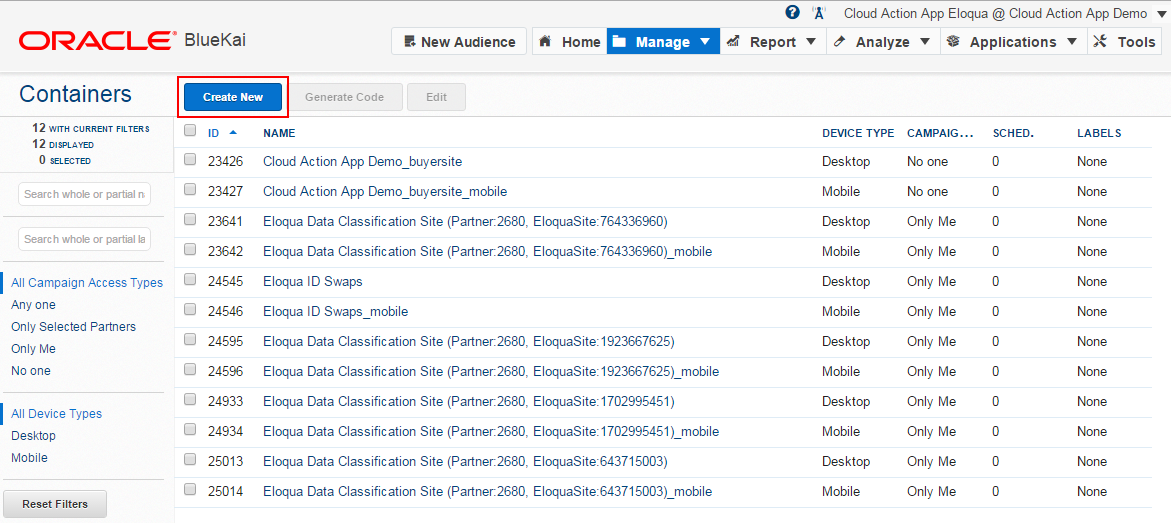
Task: Go to the Home menu item
Action: (569, 42)
